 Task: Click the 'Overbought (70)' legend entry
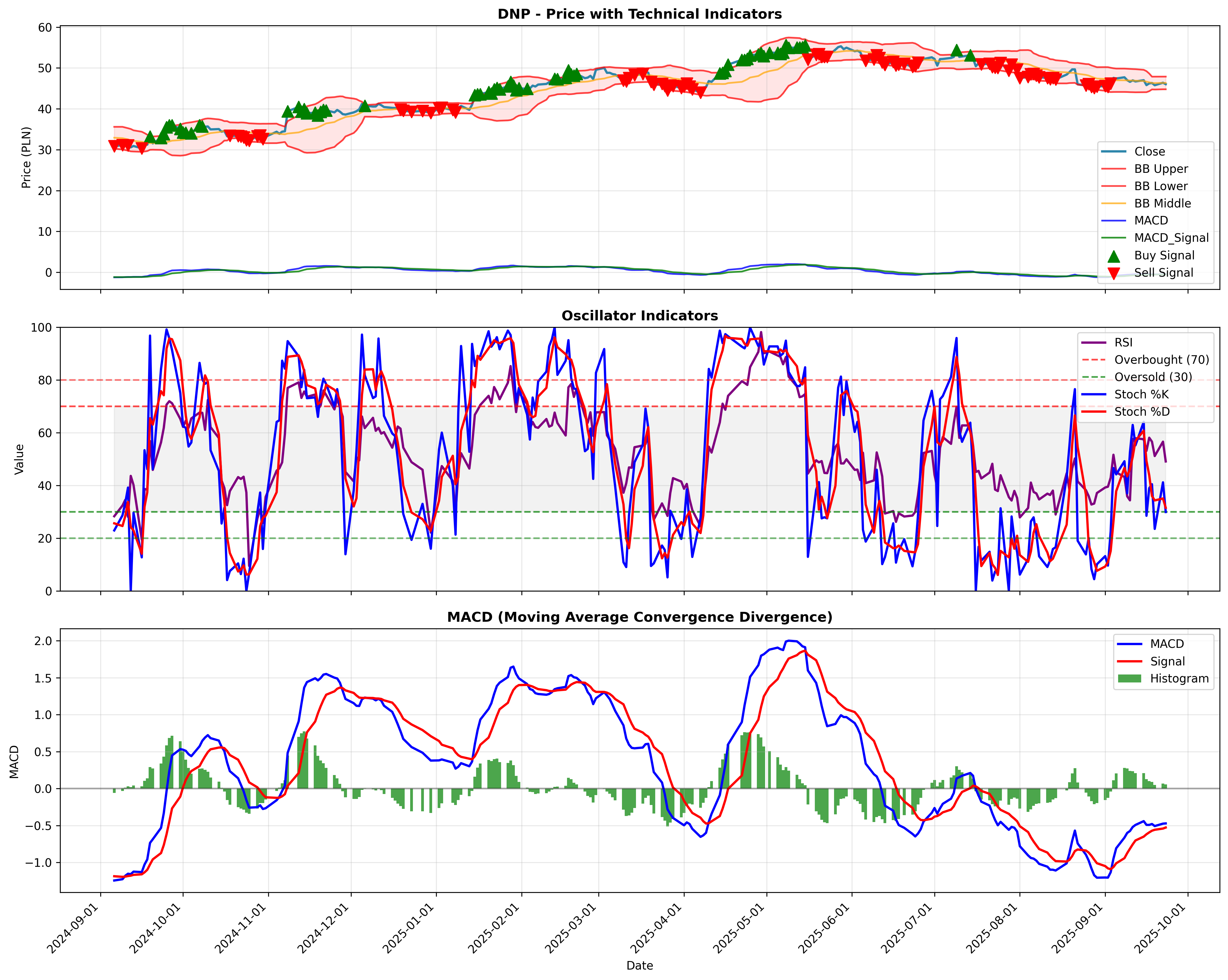(1161, 360)
